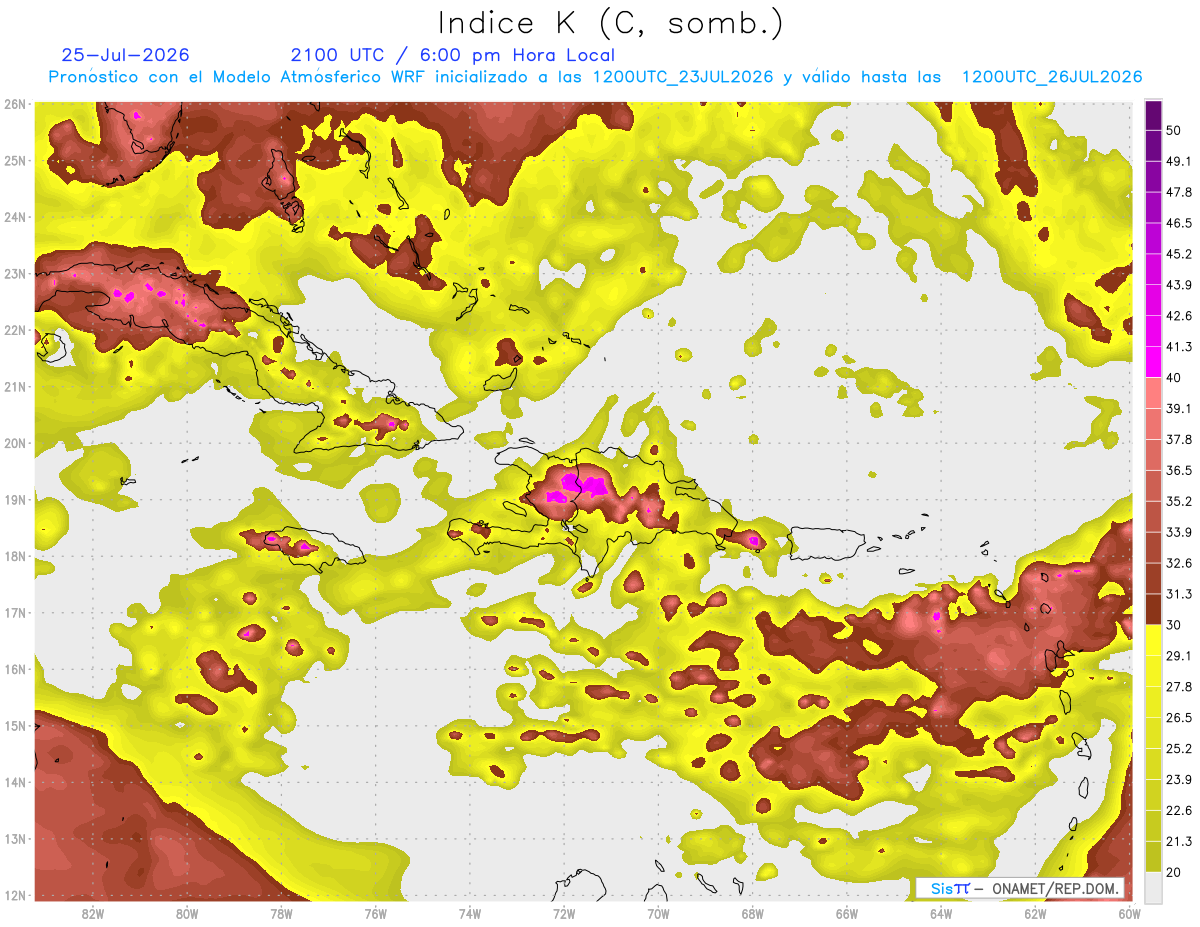The image size is (1200, 927).
Task: Click the '22N' latitude label
Action: (x=15, y=330)
